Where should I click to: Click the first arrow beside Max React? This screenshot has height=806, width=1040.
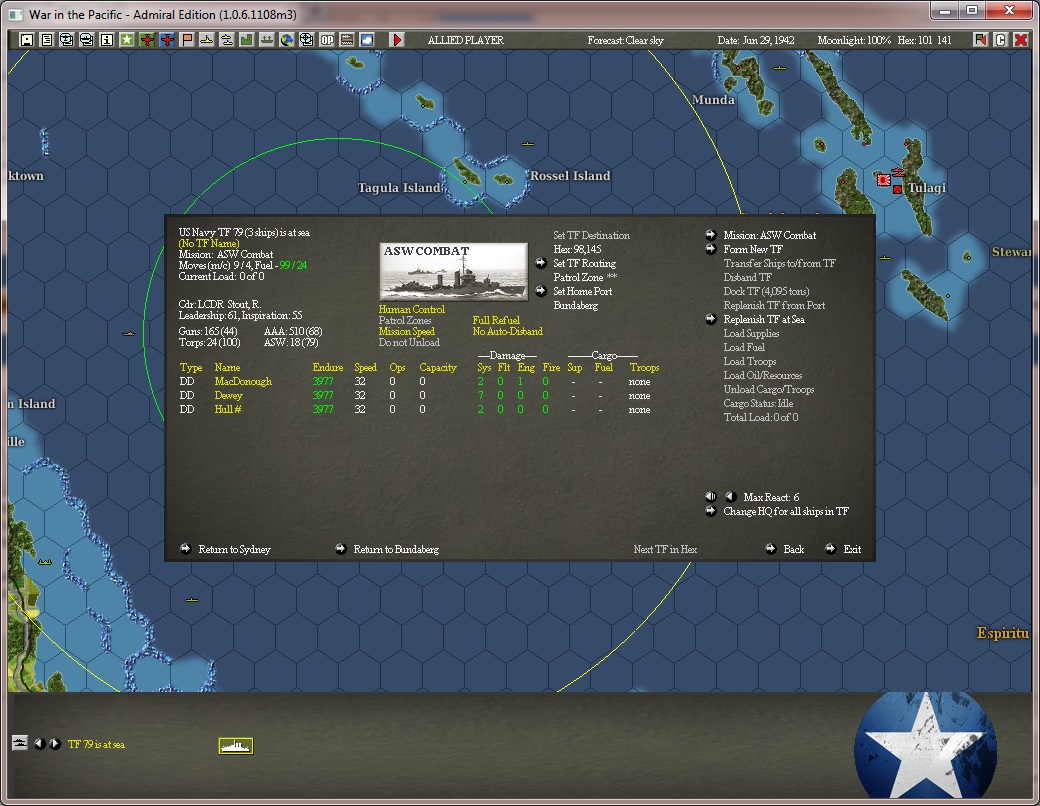(x=710, y=496)
